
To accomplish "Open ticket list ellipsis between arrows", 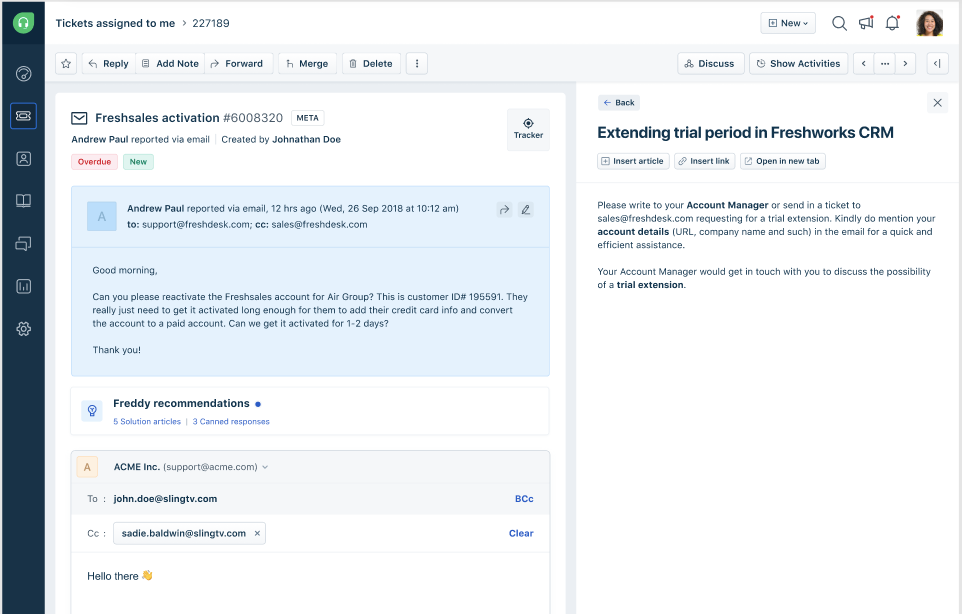I will (885, 64).
